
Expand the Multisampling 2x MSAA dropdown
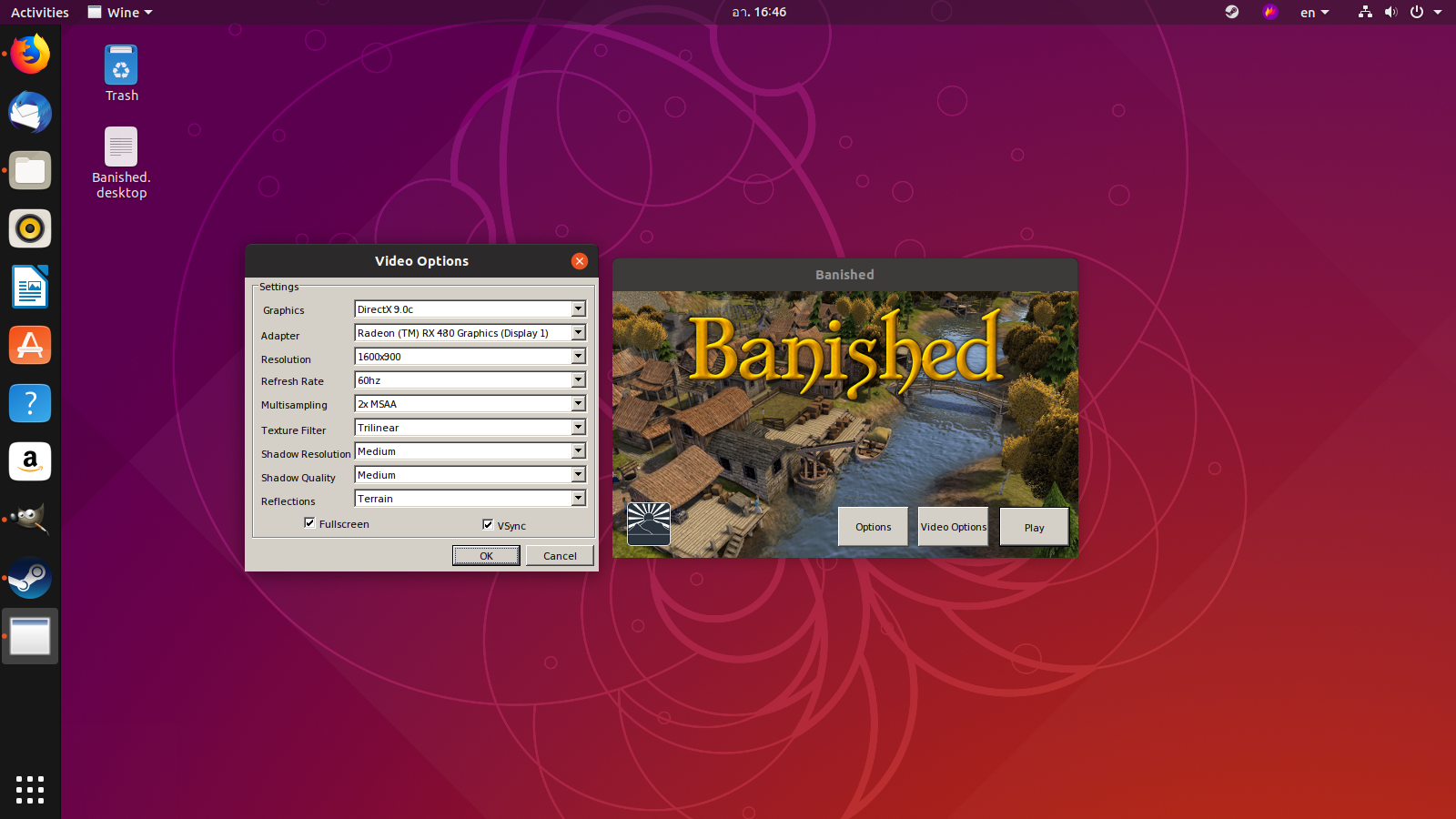[x=578, y=404]
